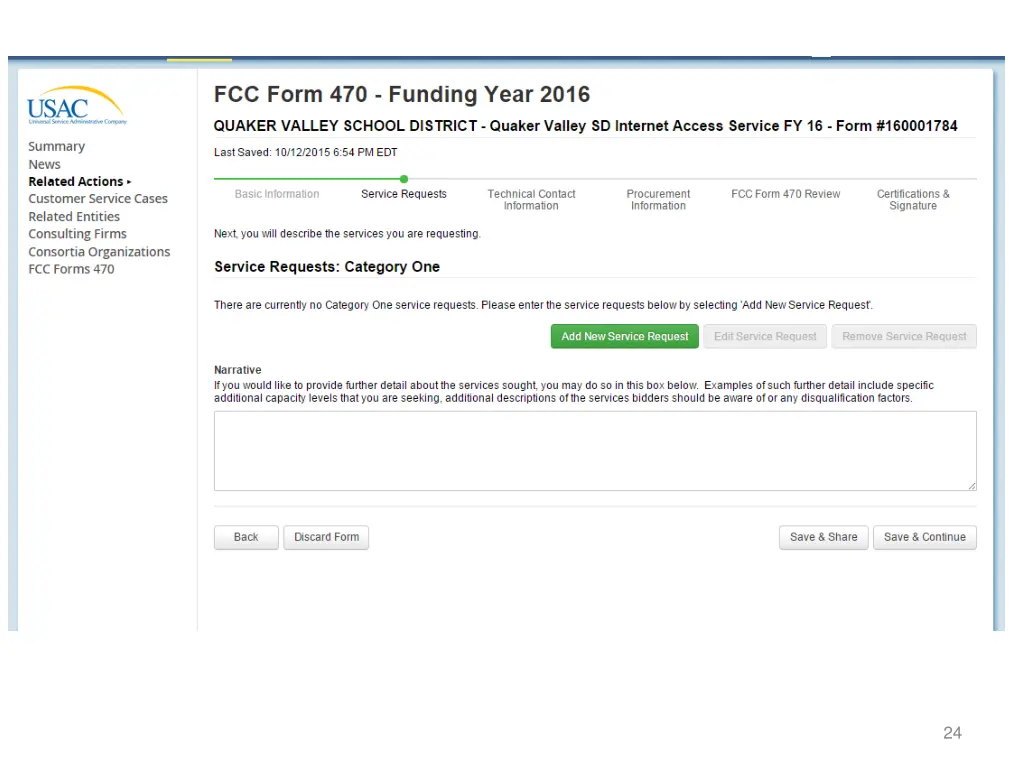Select Consulting Firms in sidebar
Screen dimensions: 1024x768
pos(77,234)
